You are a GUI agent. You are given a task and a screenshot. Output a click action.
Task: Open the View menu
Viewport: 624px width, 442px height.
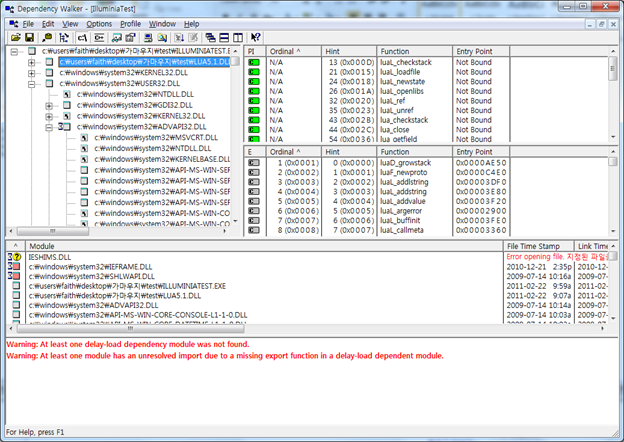click(70, 24)
